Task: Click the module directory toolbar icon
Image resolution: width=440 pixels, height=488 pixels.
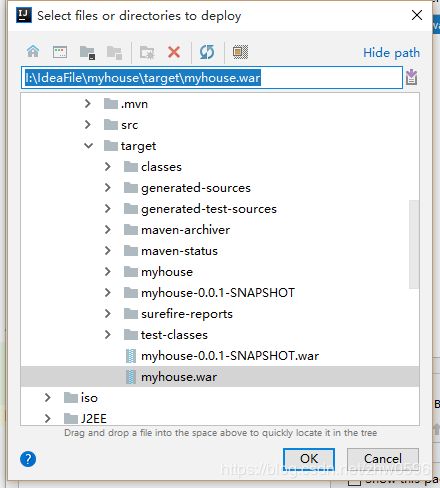Action: pyautogui.click(x=114, y=52)
